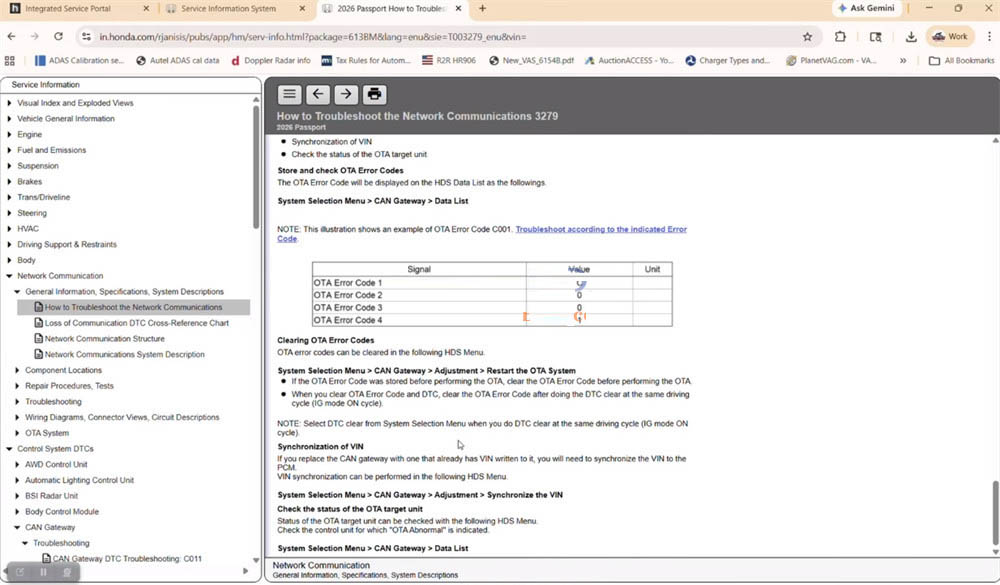
Task: Open browser downloads icon
Action: (911, 36)
